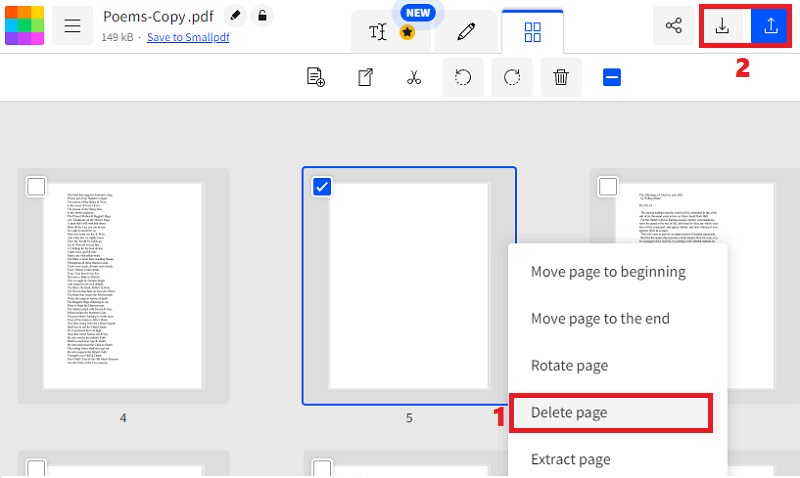Split PDF with the scissors icon
The image size is (800, 478).
(x=414, y=78)
